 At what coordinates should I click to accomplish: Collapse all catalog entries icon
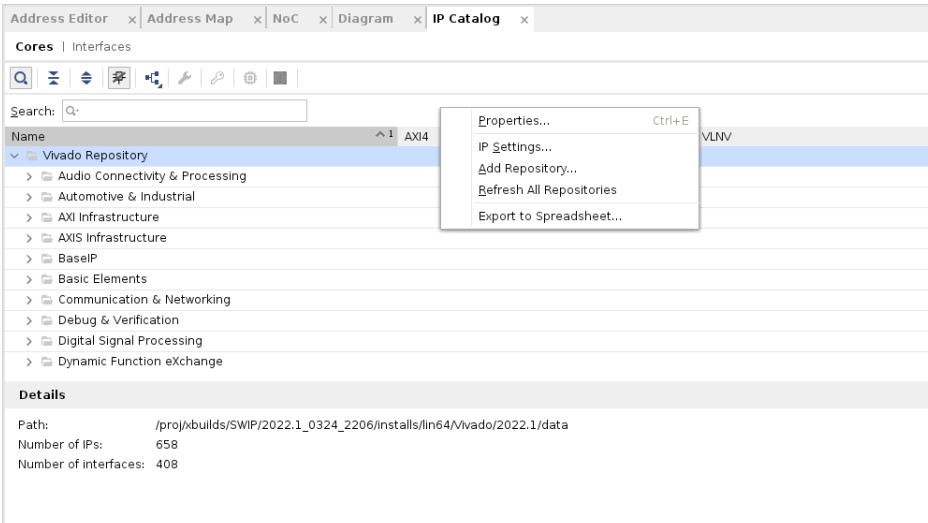[x=54, y=78]
